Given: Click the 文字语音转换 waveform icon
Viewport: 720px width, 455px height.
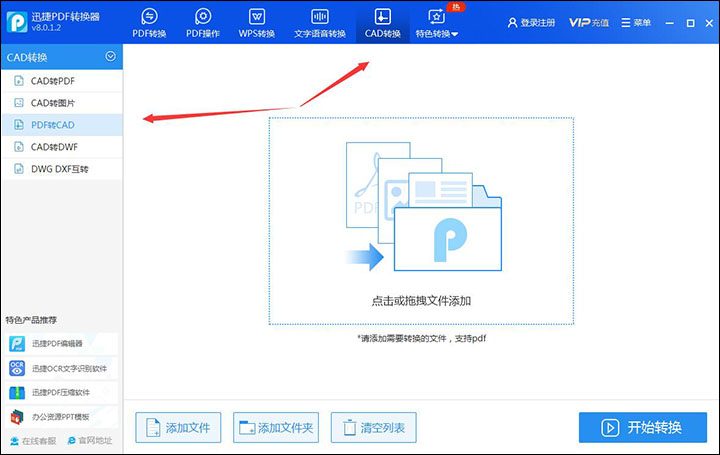Looking at the screenshot, I should point(320,17).
